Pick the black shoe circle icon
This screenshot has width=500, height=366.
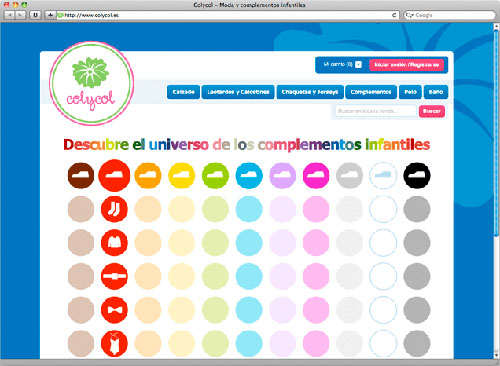pos(417,175)
